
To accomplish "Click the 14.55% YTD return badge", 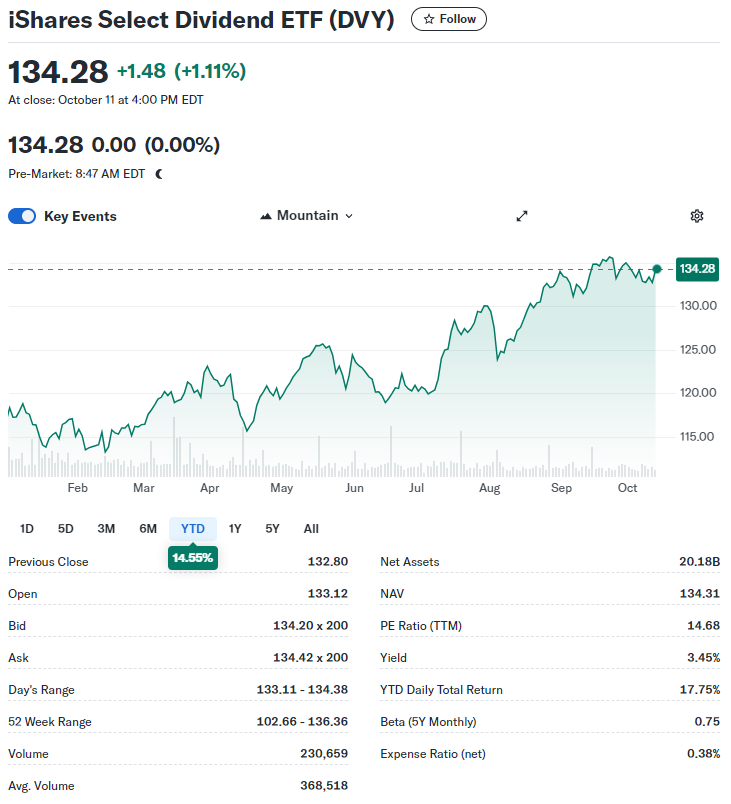I will 193,558.
